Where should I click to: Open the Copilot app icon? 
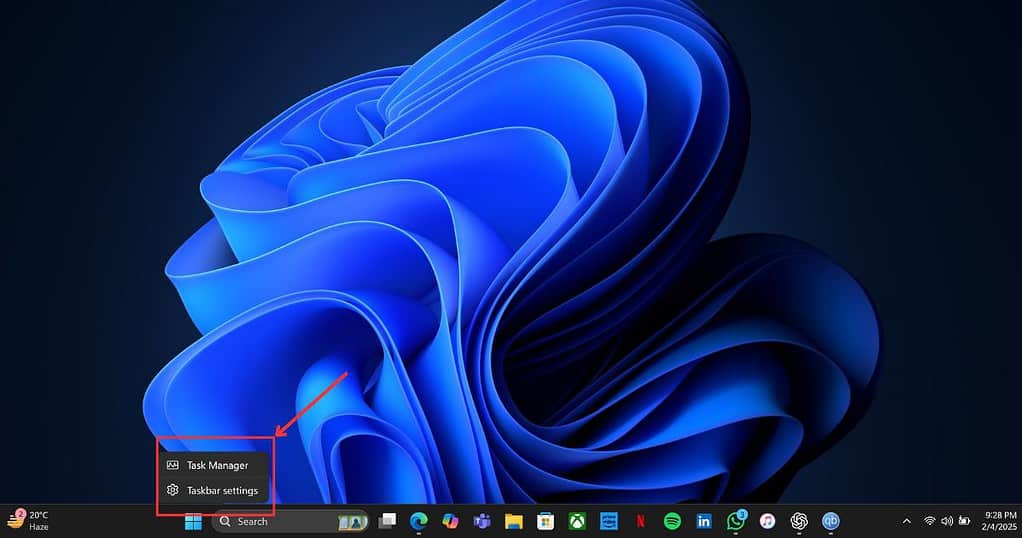coord(450,521)
